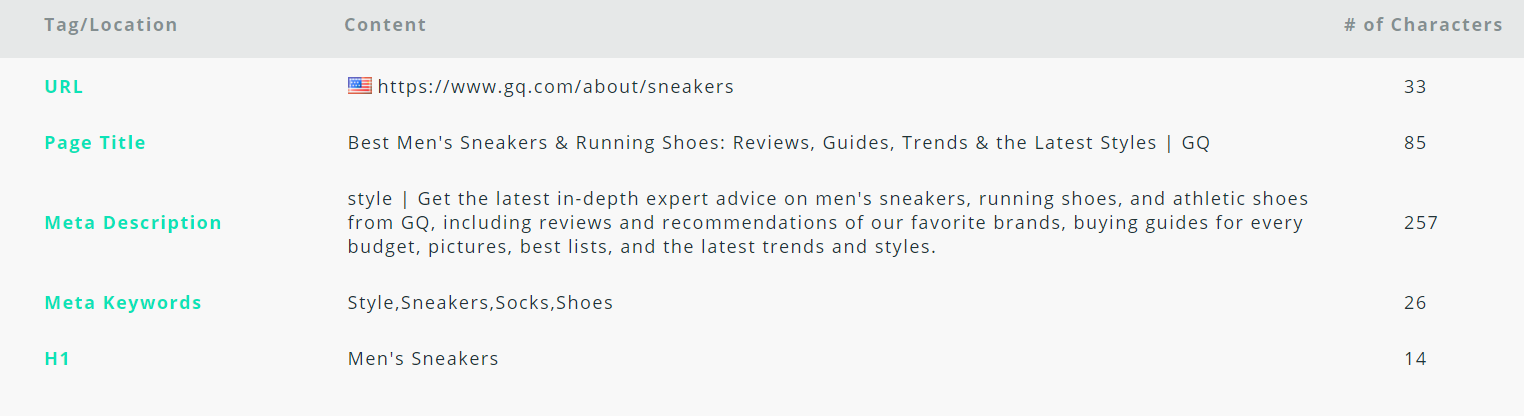Image resolution: width=1524 pixels, height=416 pixels.
Task: Click the Content column header
Action: click(385, 25)
